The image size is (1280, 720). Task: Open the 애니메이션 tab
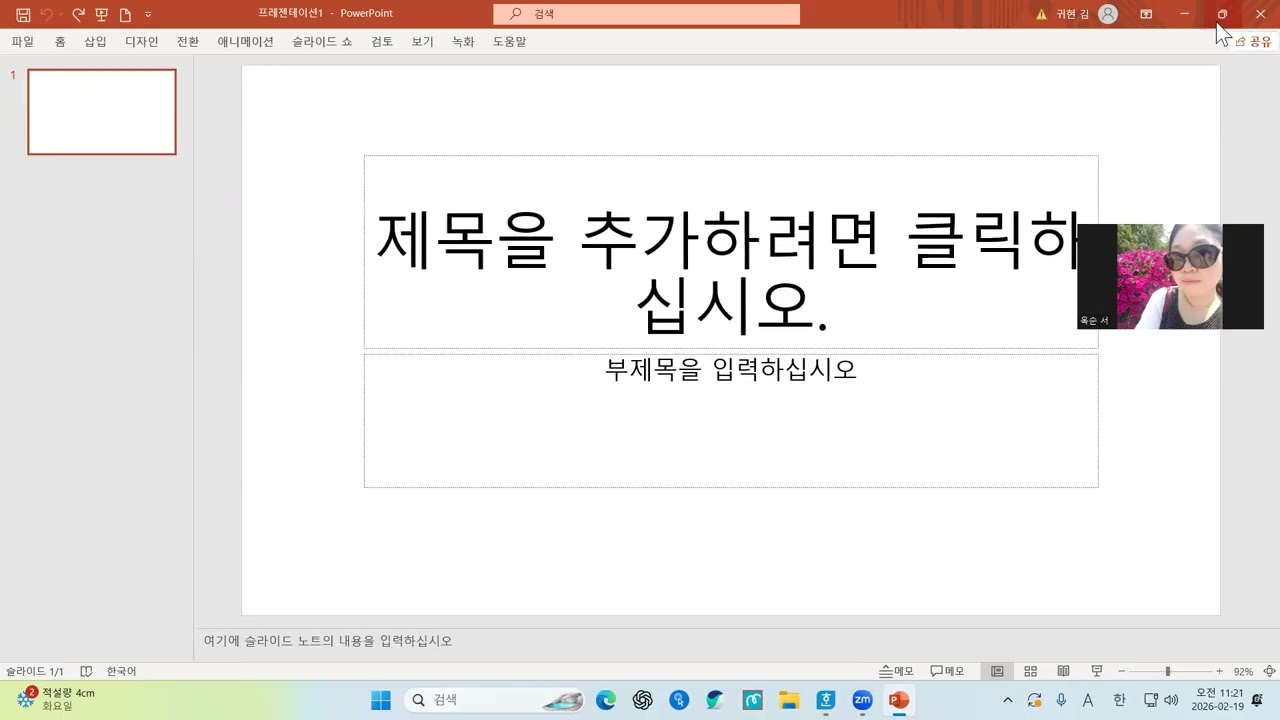[x=245, y=41]
